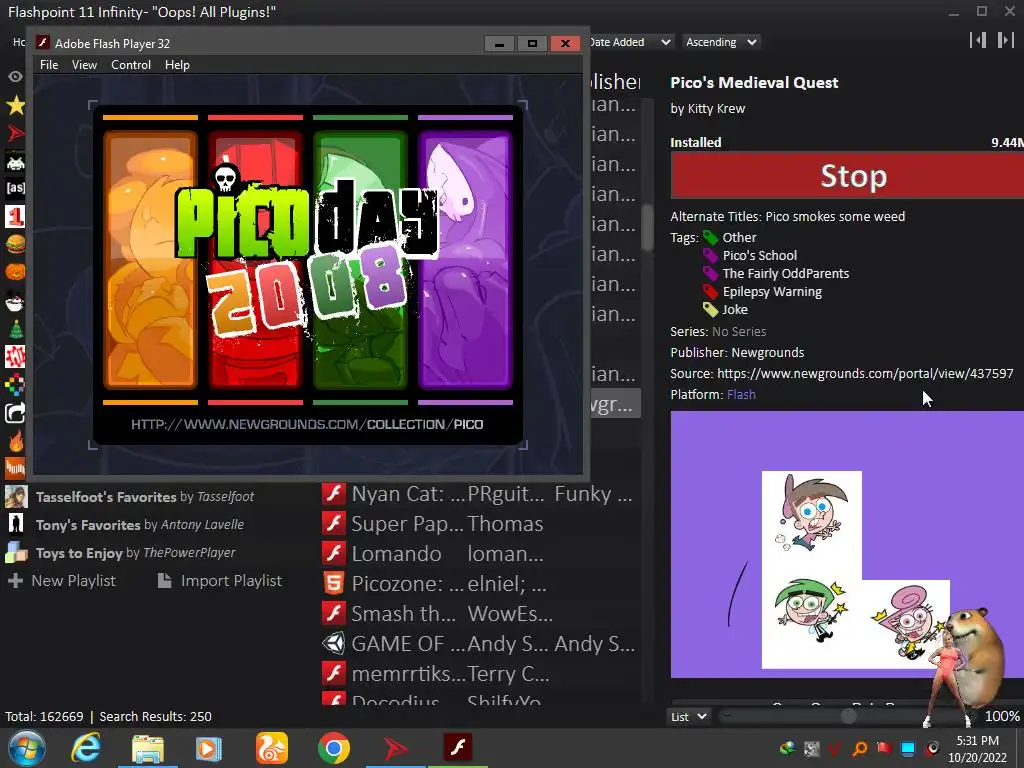Open the Other tag
The width and height of the screenshot is (1024, 768).
739,238
